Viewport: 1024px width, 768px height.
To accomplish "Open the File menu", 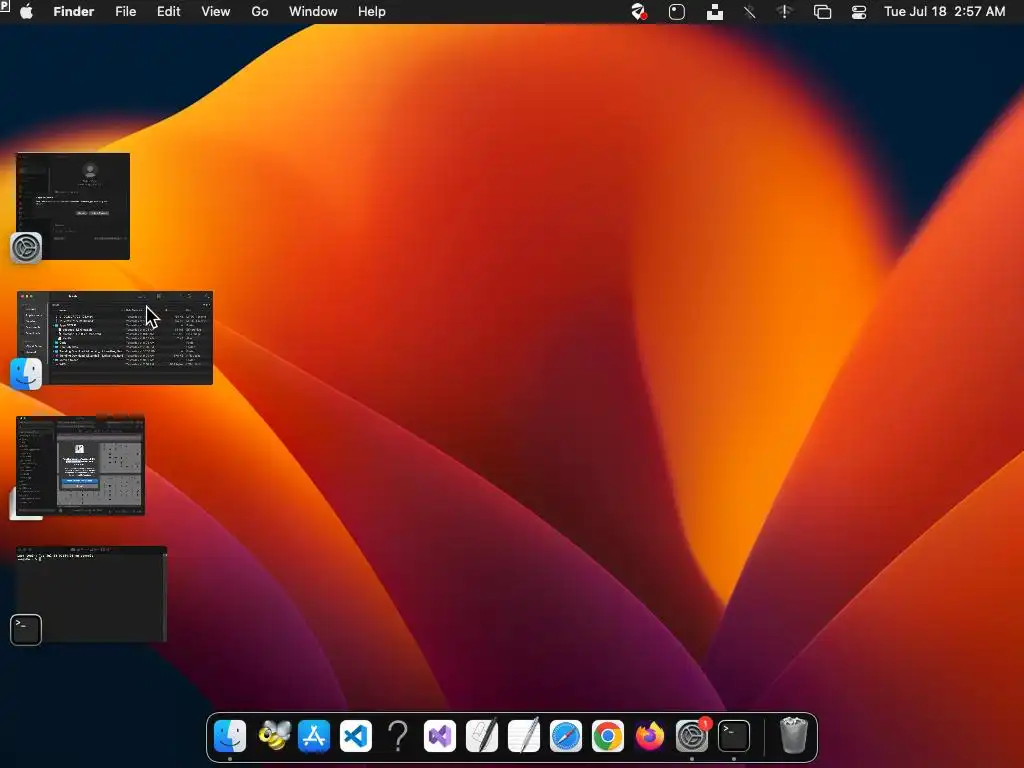I will [x=125, y=12].
